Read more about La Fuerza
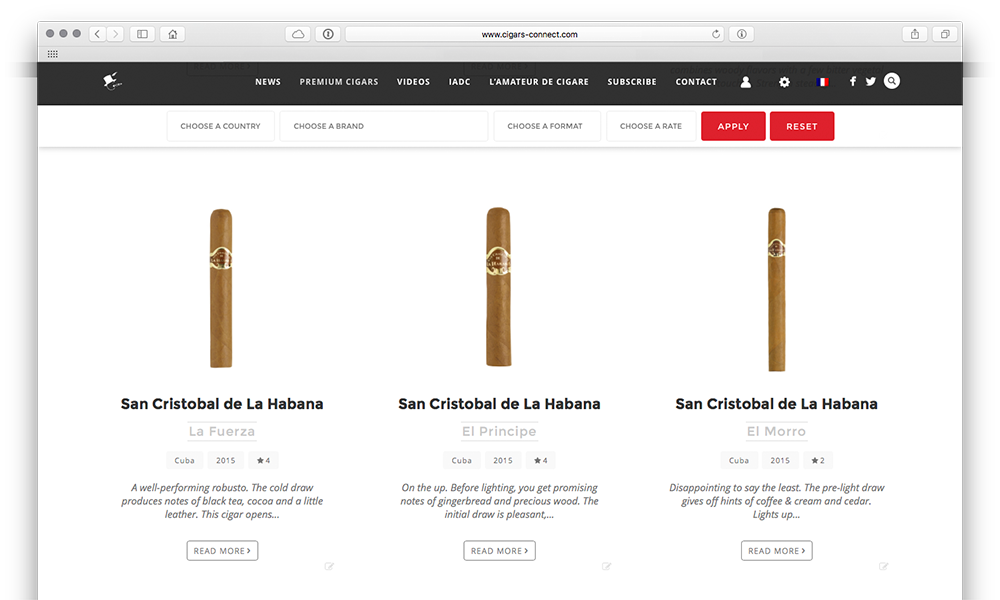 click(x=222, y=551)
